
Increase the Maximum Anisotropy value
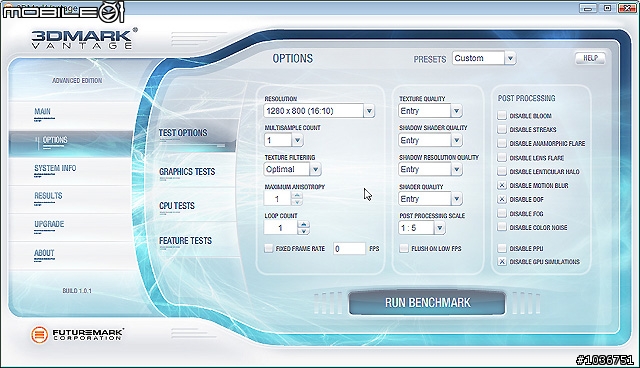coord(297,195)
